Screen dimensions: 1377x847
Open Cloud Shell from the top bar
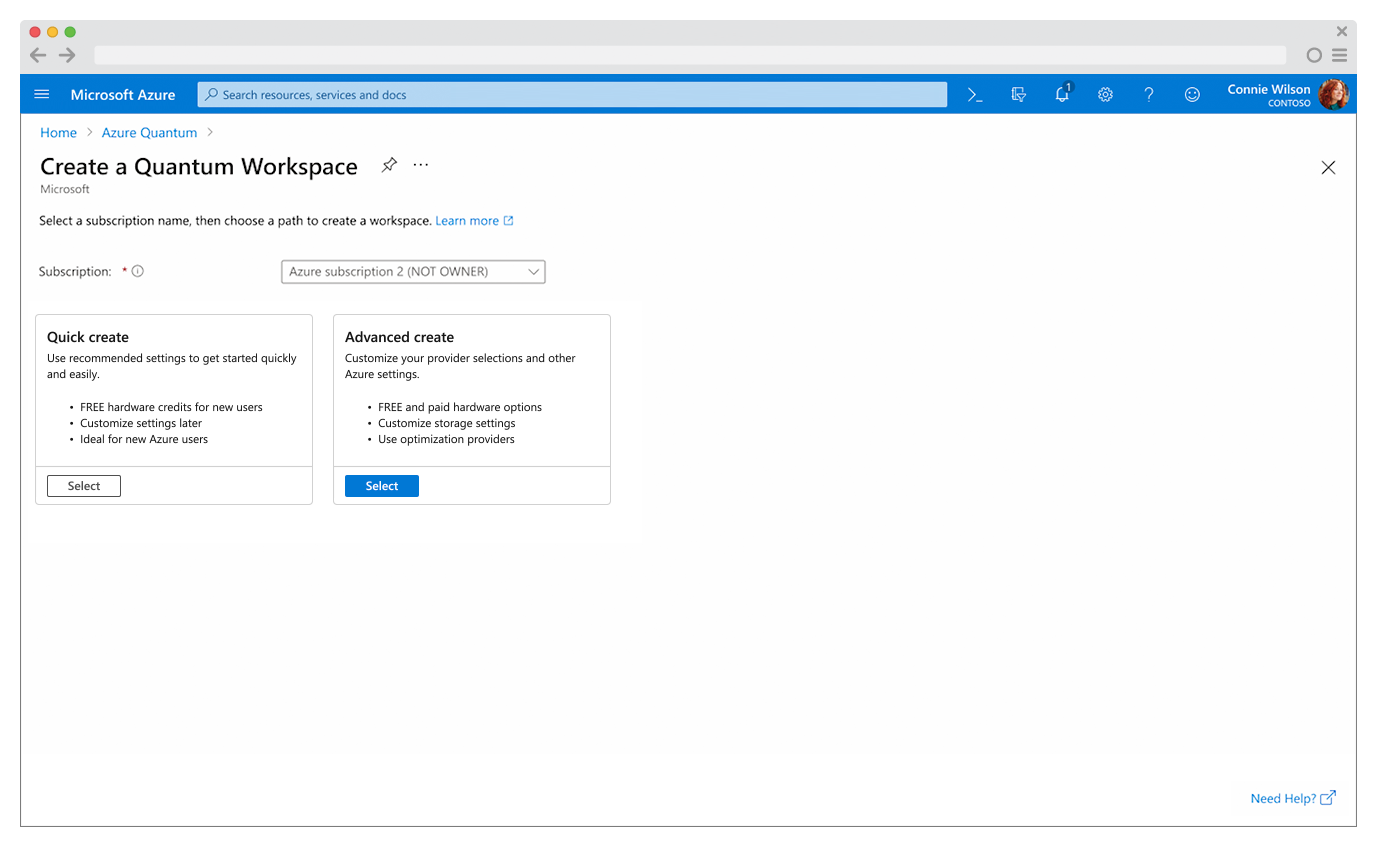pos(975,94)
